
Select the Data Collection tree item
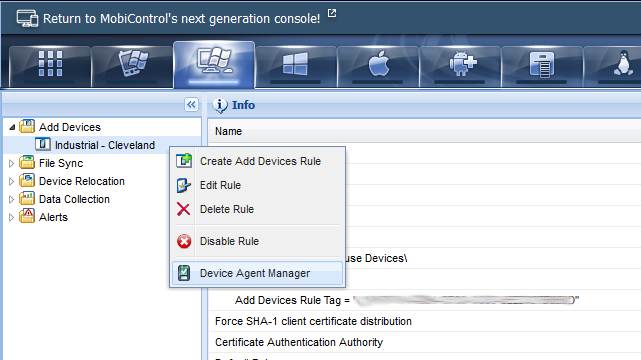(x=74, y=199)
